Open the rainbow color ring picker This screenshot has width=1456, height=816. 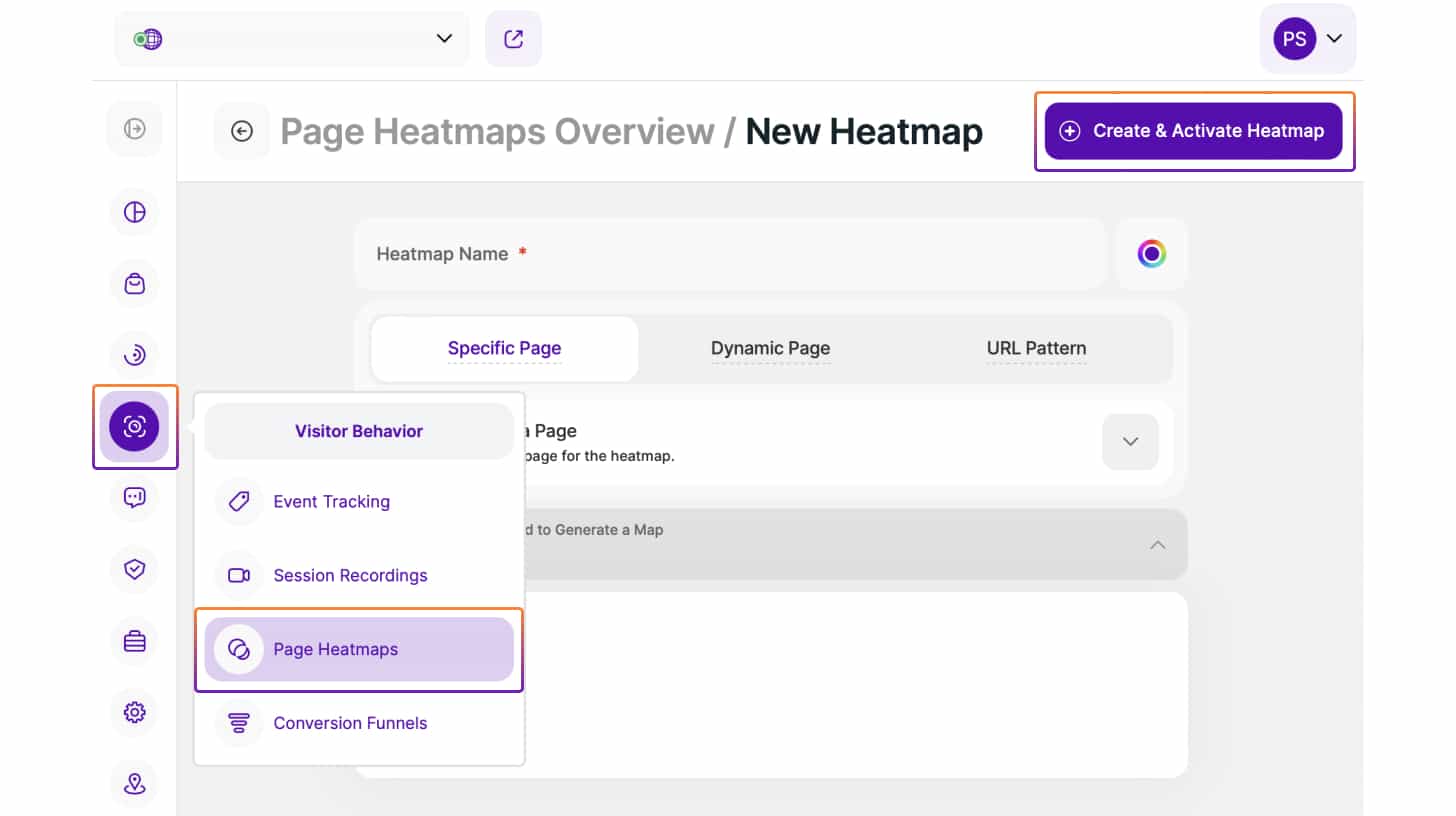click(1151, 254)
